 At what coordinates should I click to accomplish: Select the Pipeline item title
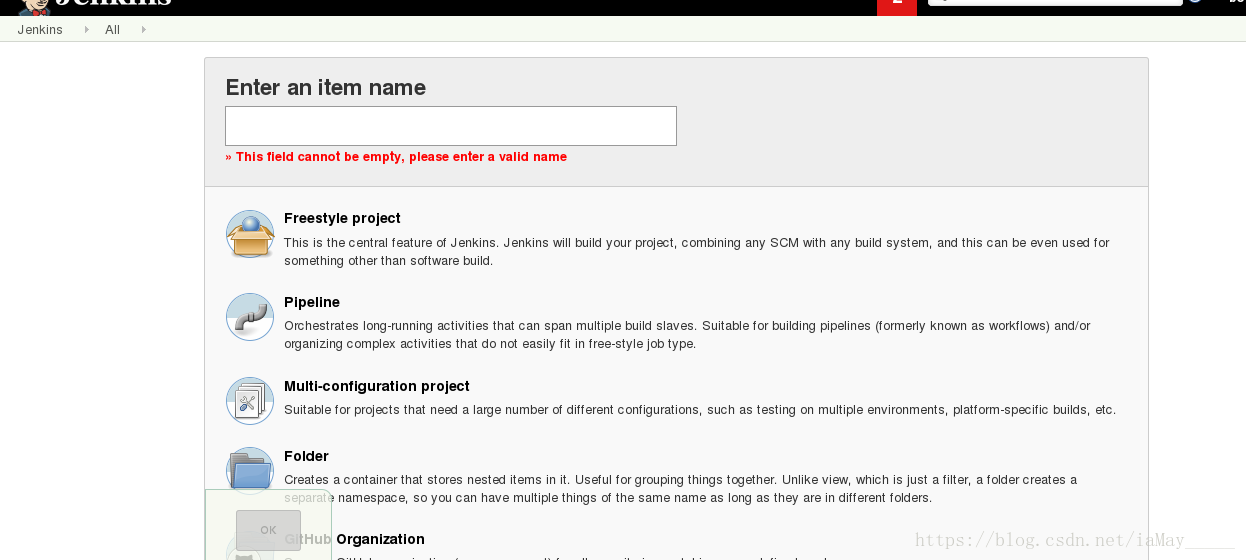[312, 302]
